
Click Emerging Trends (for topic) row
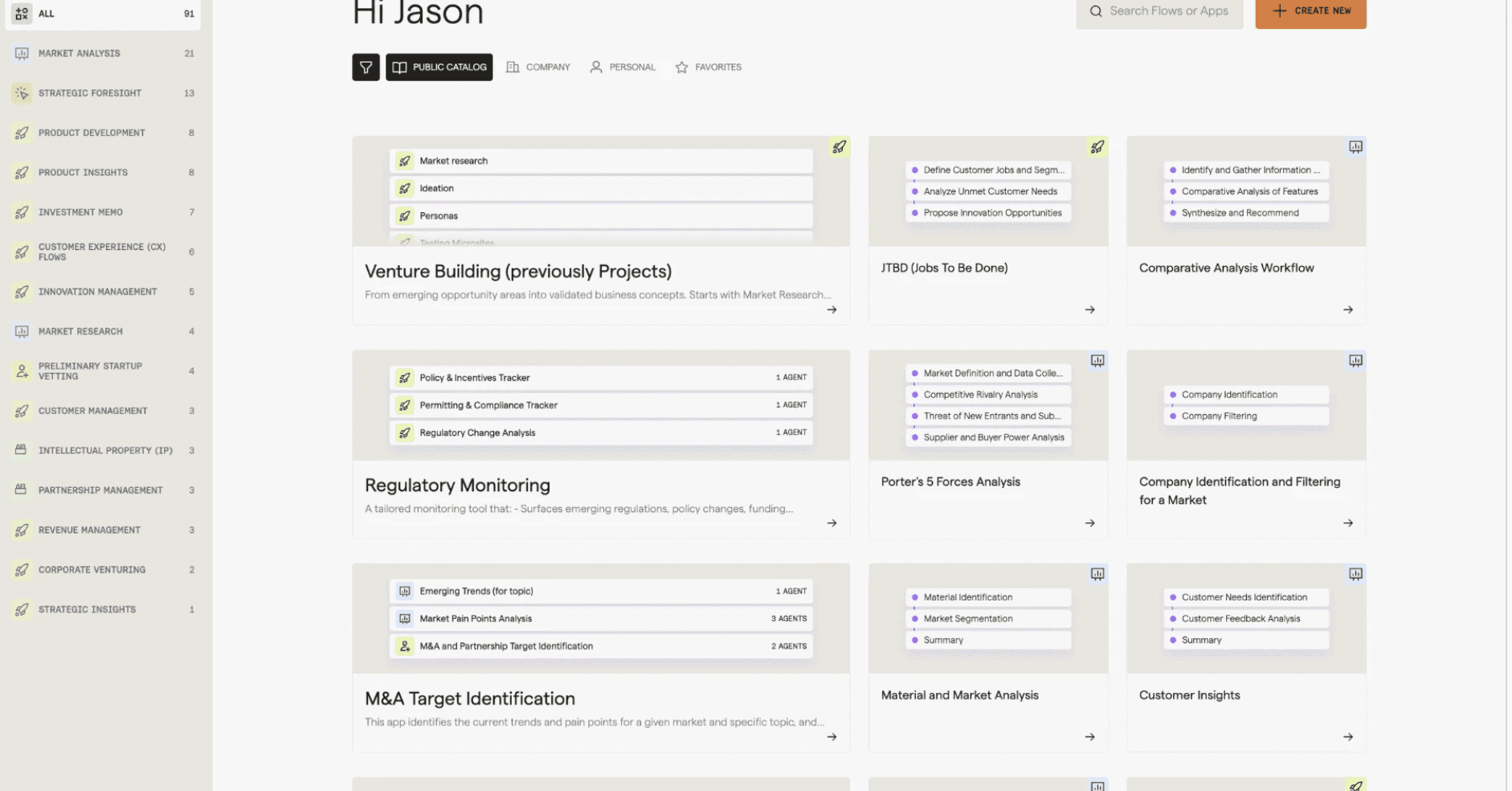click(601, 592)
